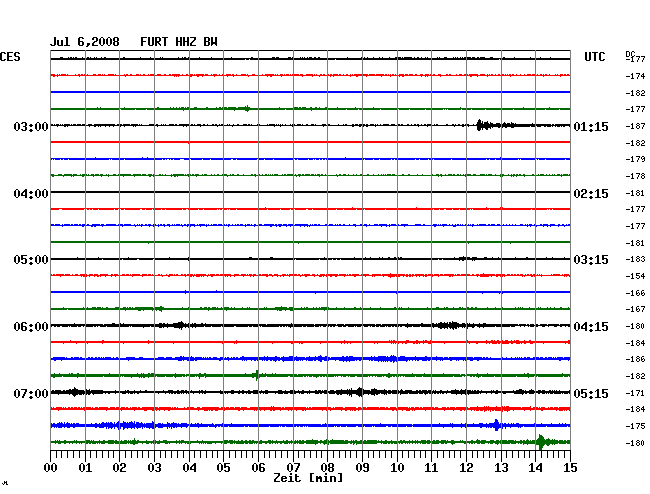Select the DC offset value -167
650x494 pixels.
point(635,309)
